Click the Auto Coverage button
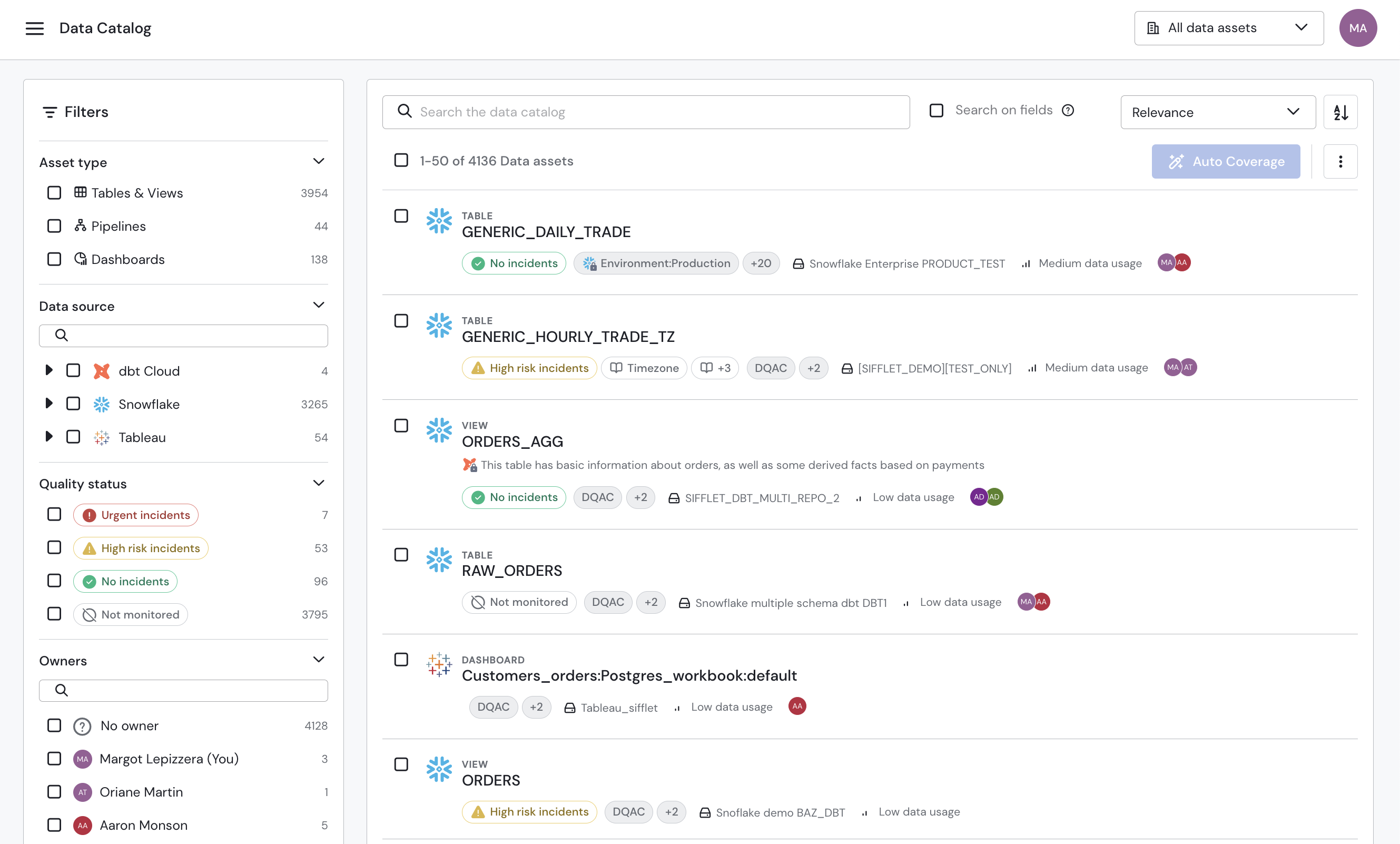The image size is (1400, 844). [1226, 161]
